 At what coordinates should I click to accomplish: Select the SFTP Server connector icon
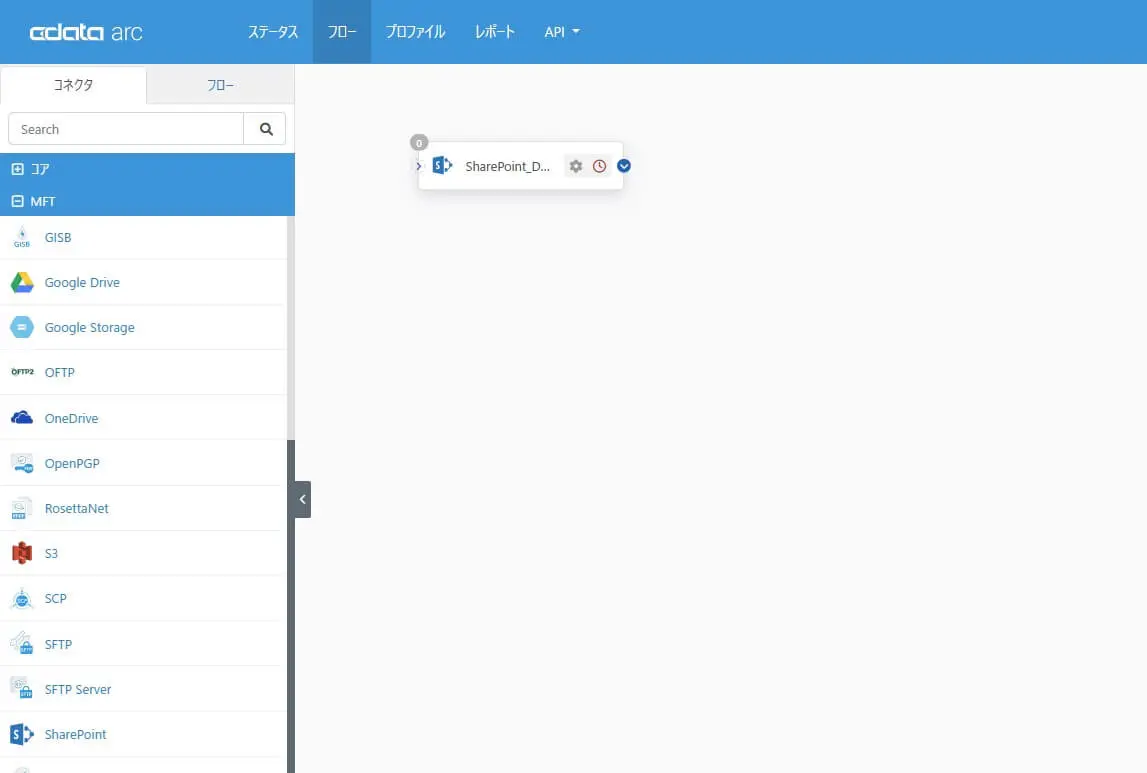tap(22, 689)
